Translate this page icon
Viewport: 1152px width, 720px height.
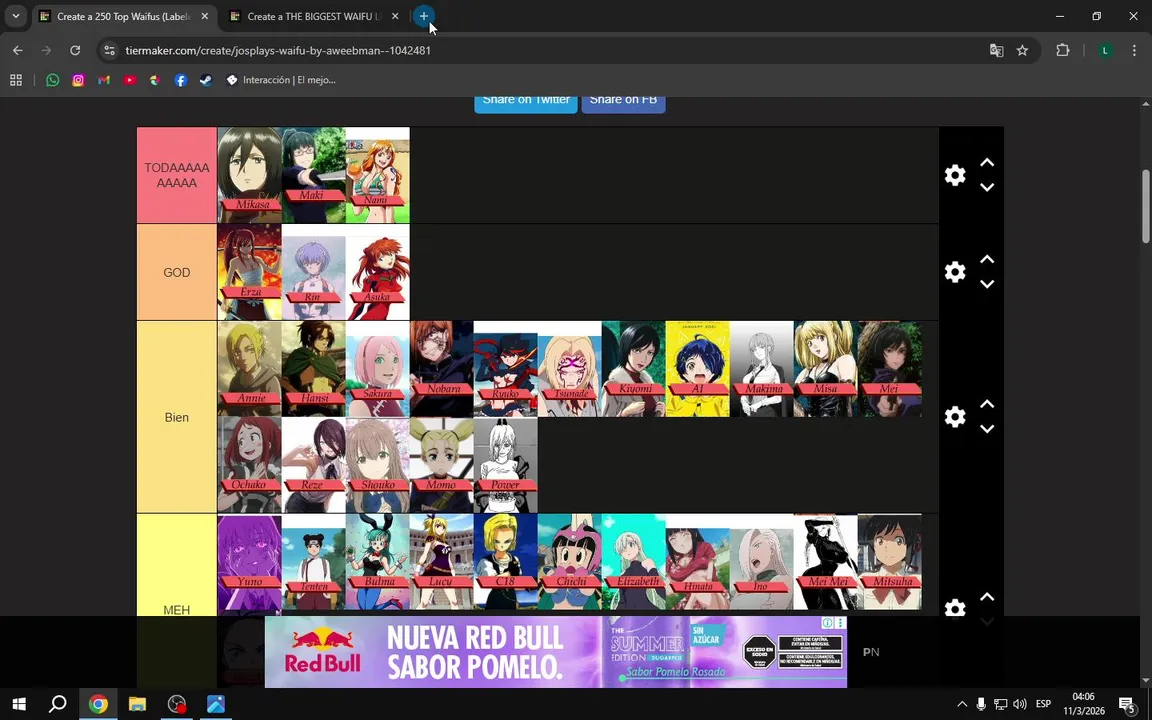[996, 50]
